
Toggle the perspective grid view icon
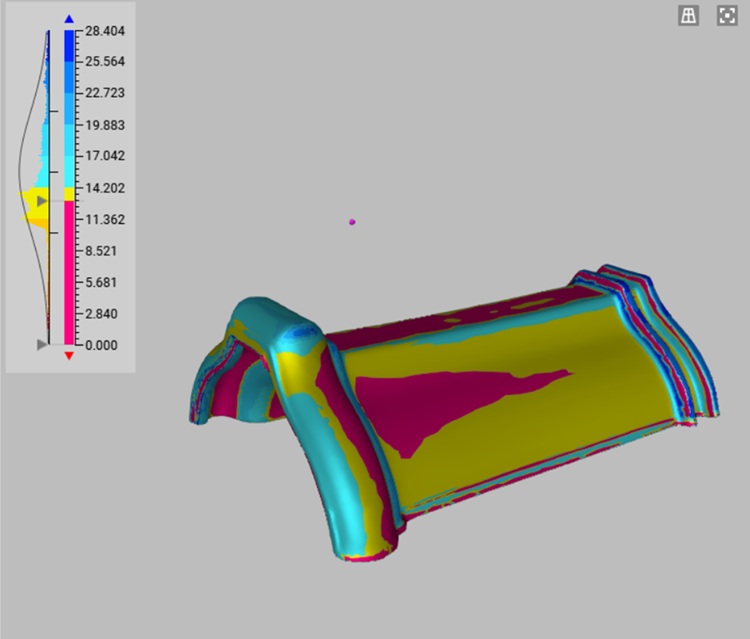point(688,16)
